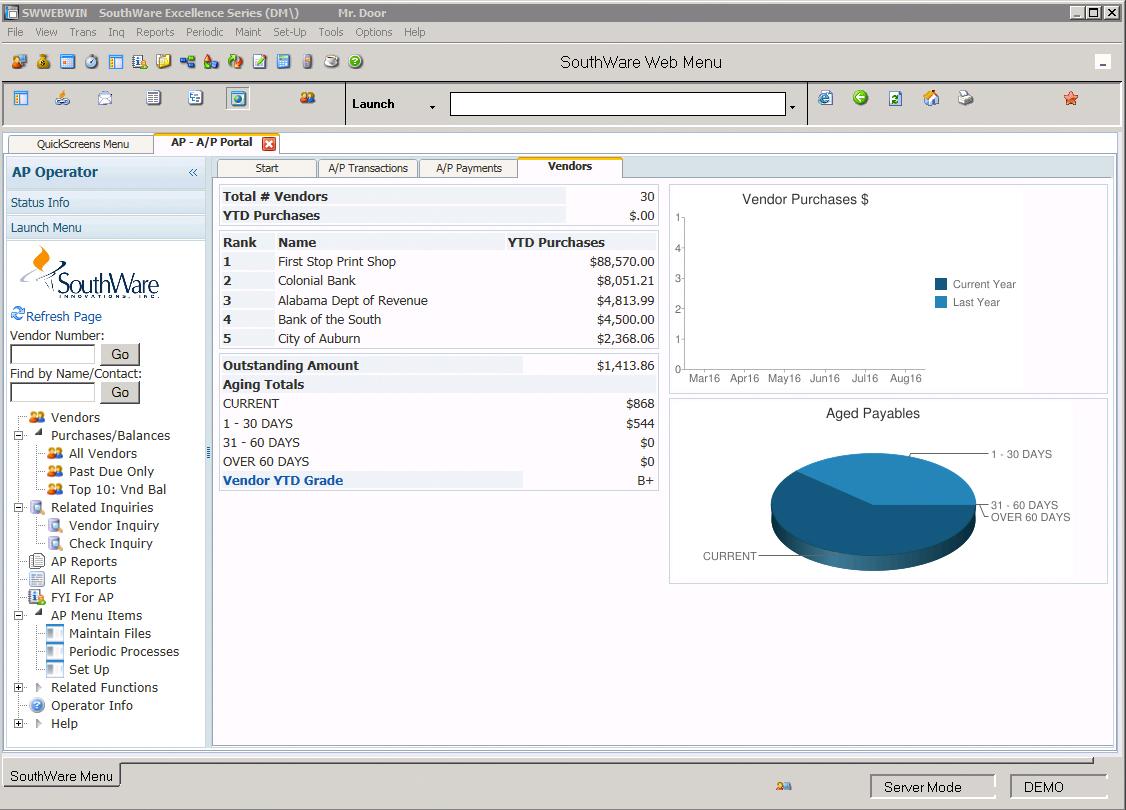Click the Current Year legend color swatch
This screenshot has width=1126, height=810.
941,284
